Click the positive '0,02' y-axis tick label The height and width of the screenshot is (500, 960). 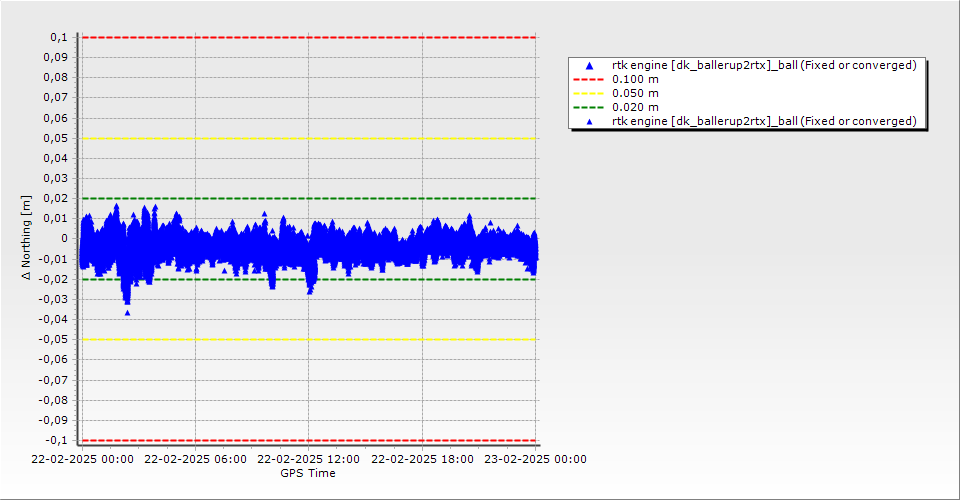click(x=56, y=199)
